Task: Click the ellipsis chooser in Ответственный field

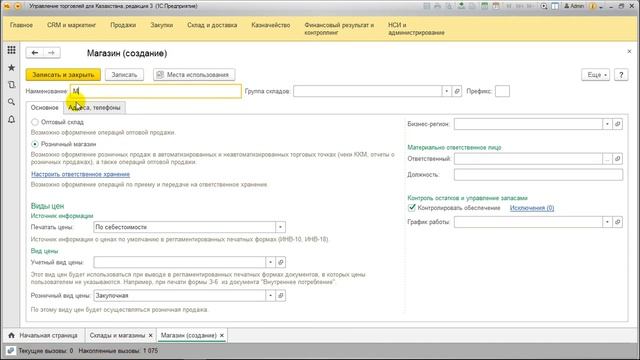Action: coord(607,159)
